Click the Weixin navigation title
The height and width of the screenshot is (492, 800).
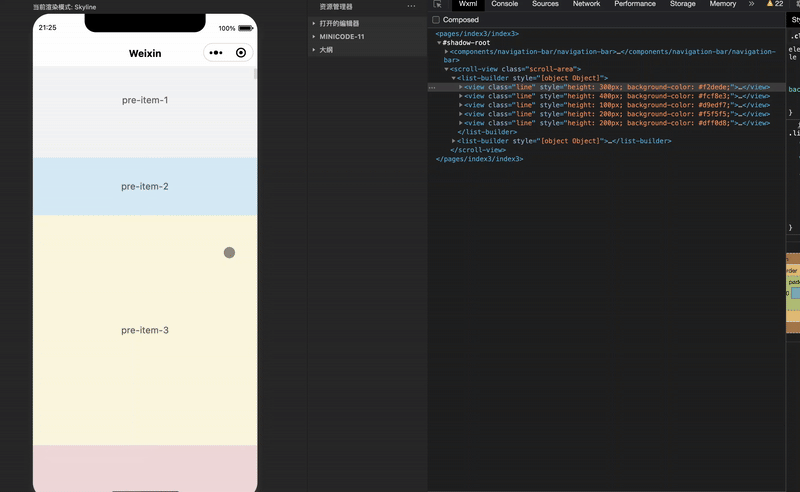point(145,53)
